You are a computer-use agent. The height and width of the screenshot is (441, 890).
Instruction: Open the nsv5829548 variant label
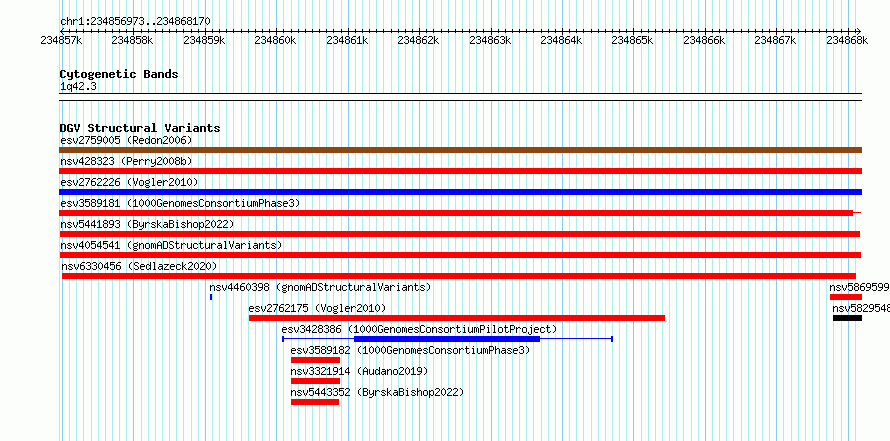click(861, 308)
